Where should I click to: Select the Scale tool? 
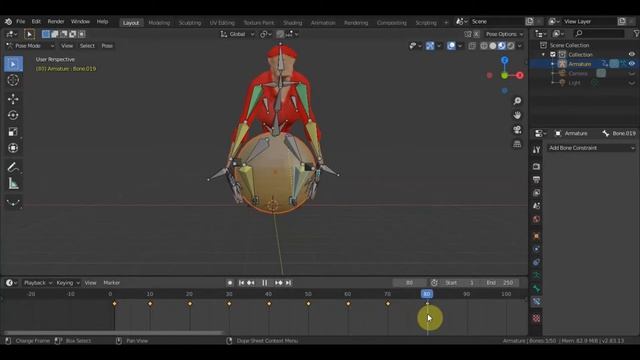coord(13,132)
